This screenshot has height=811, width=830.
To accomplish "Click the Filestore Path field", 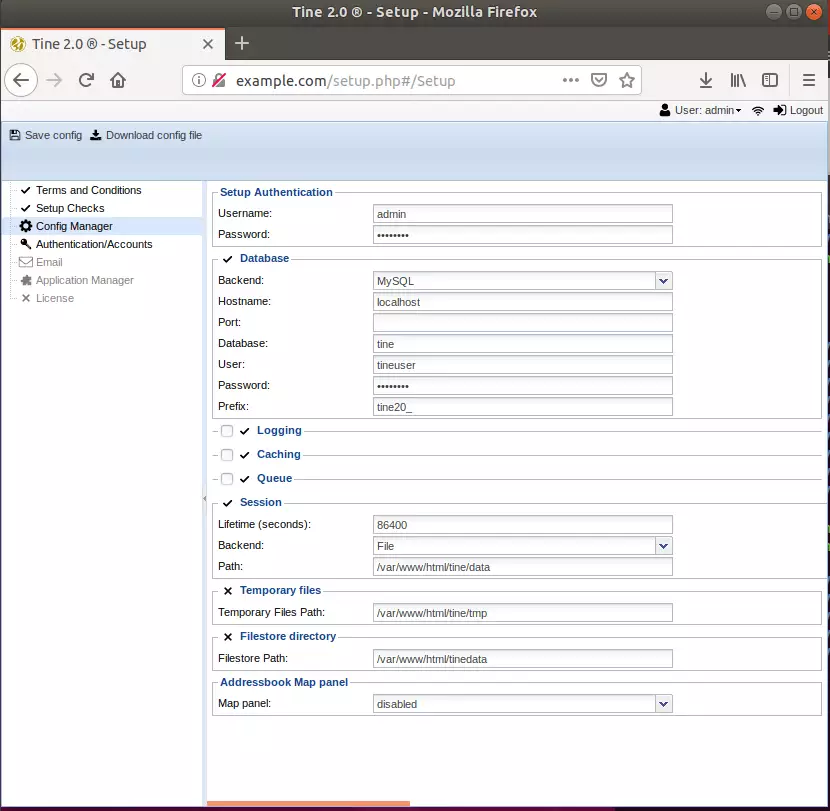I will [522, 659].
